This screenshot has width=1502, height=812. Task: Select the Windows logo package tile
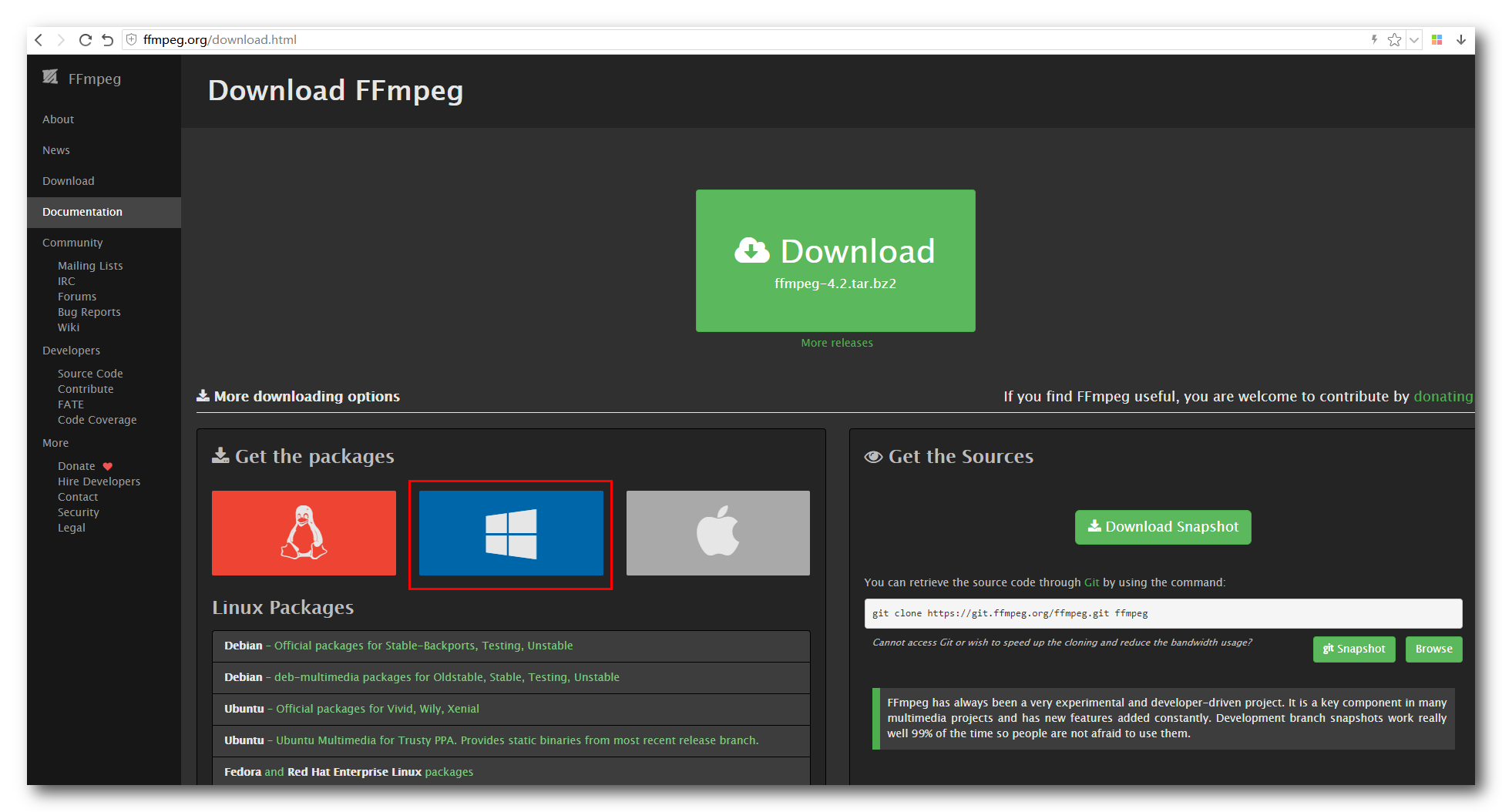(x=511, y=533)
